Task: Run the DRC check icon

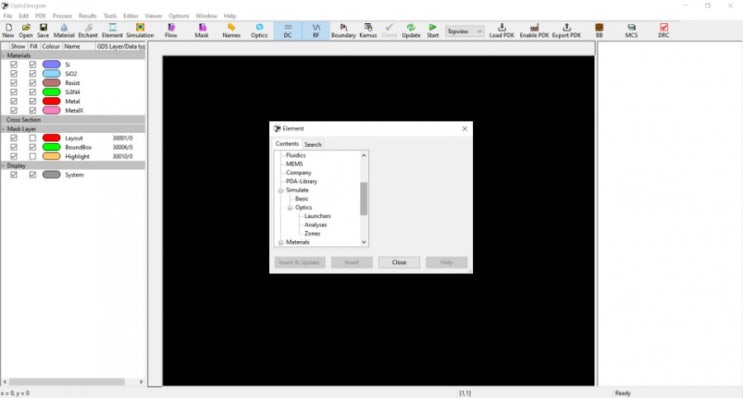Action: coord(664,30)
